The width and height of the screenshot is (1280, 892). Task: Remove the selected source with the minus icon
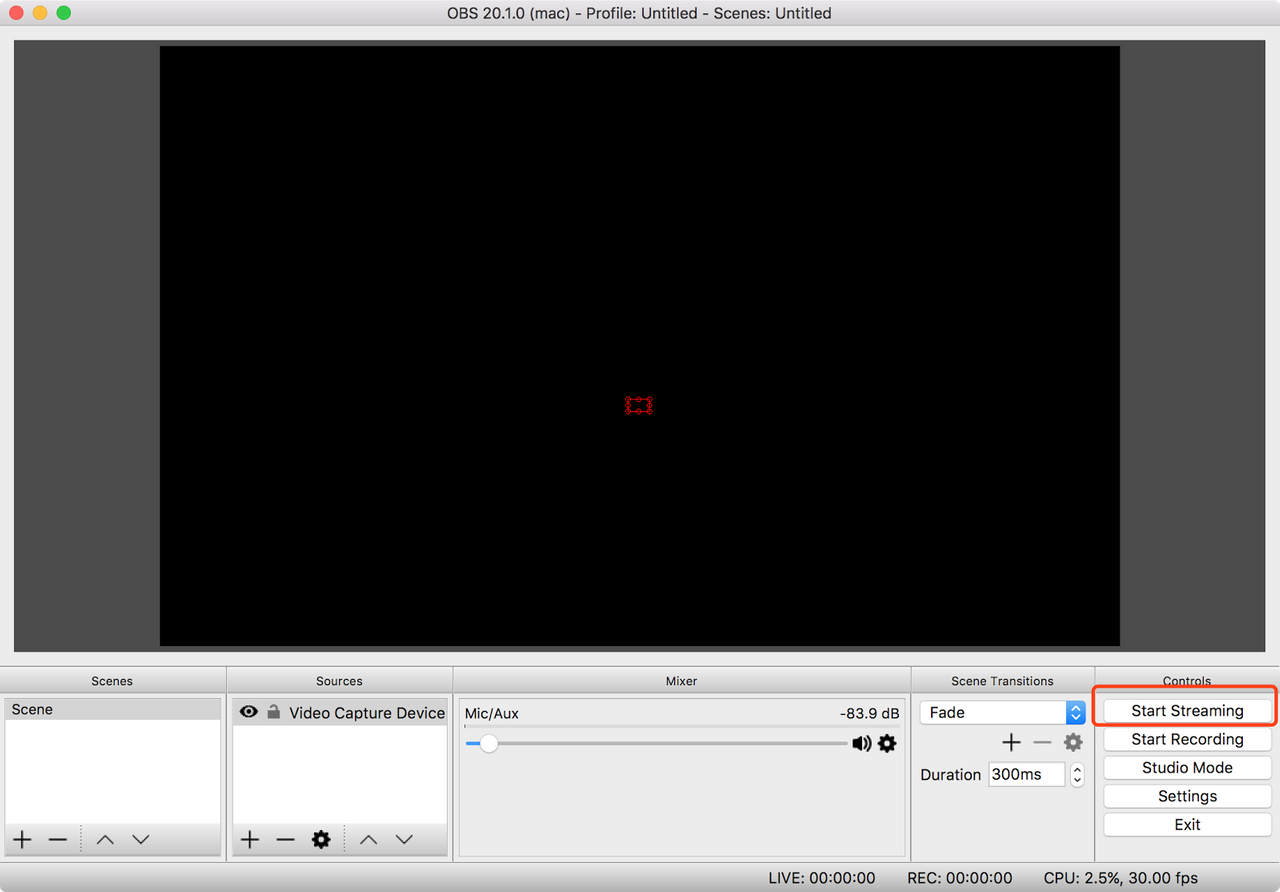[286, 839]
